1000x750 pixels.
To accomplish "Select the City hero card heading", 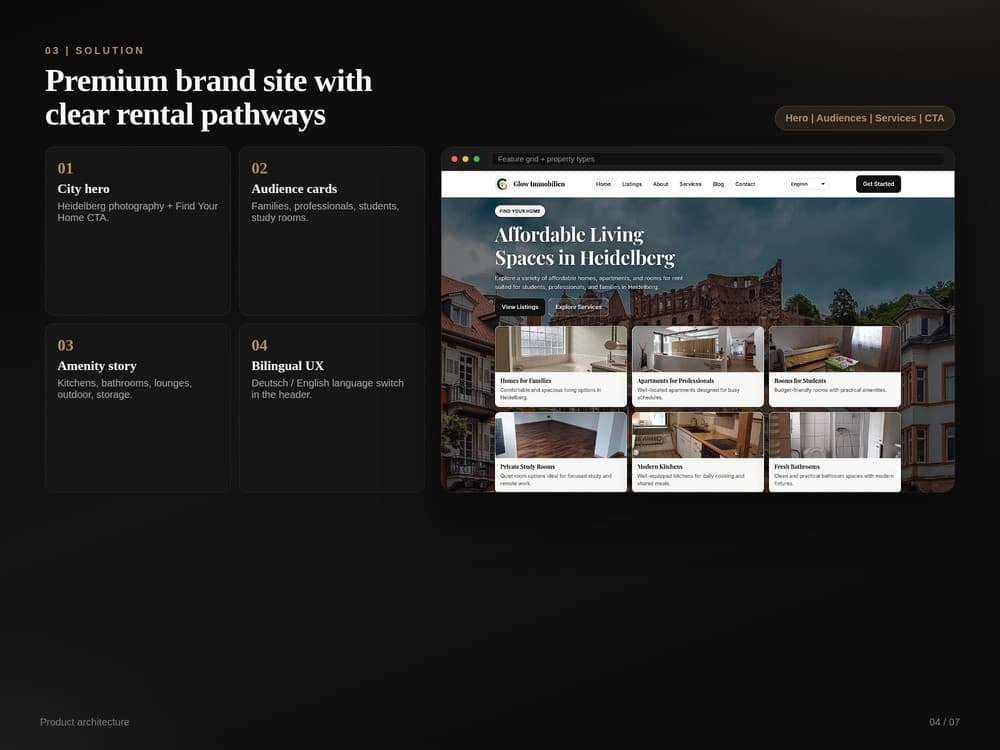I will click(84, 189).
